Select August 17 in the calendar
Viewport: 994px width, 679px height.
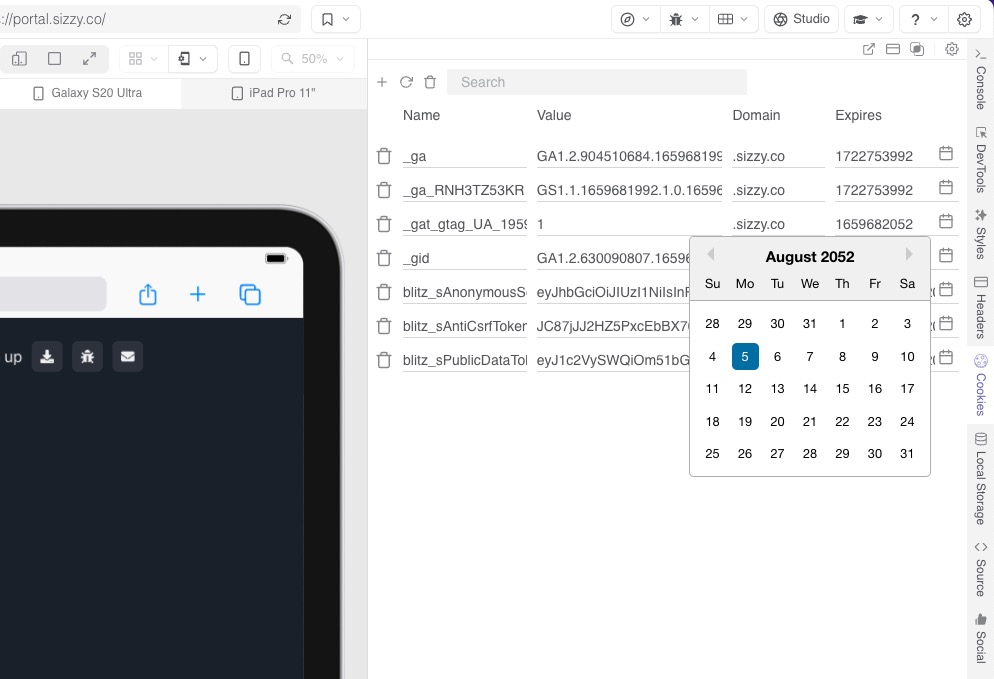(906, 389)
